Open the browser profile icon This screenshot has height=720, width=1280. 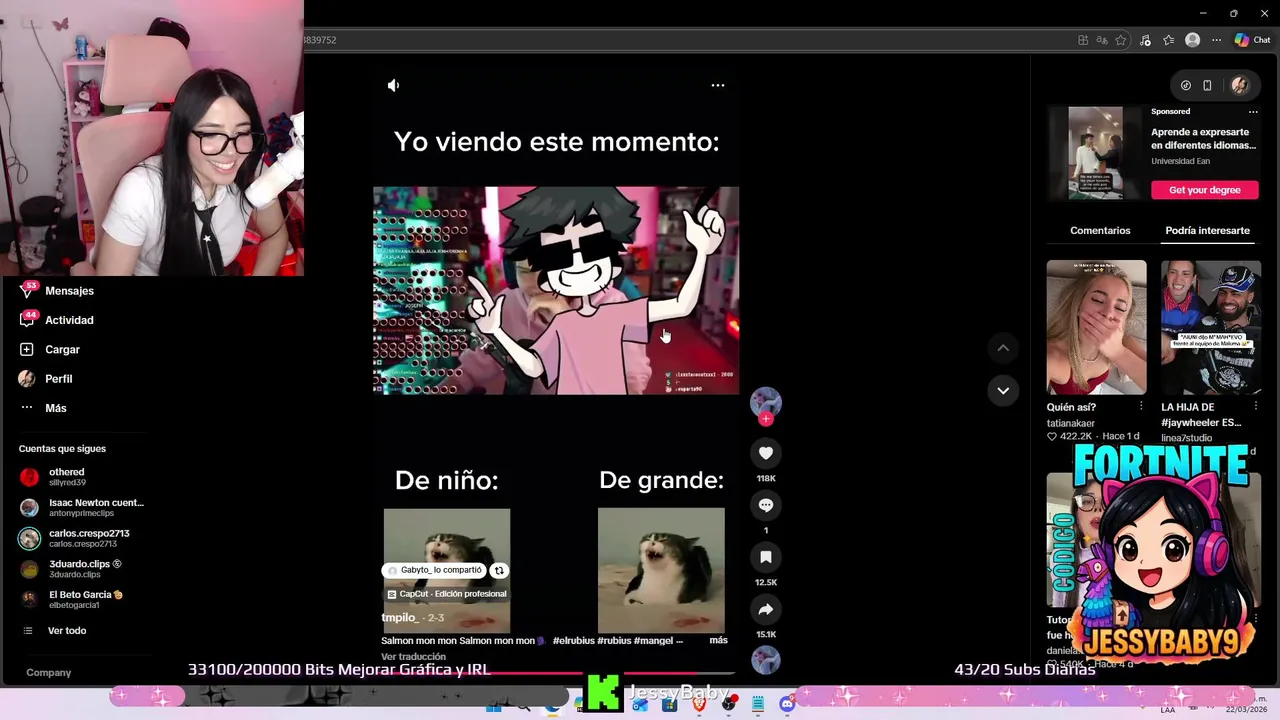pyautogui.click(x=1192, y=40)
